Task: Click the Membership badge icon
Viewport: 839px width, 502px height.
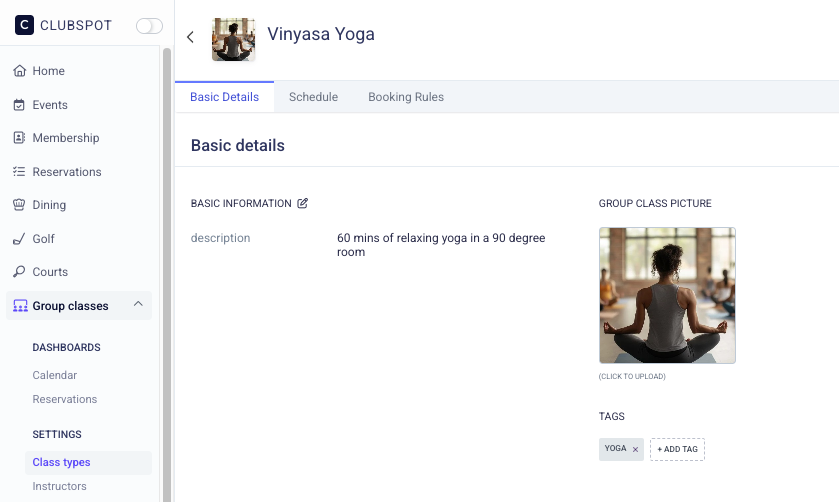Action: (x=19, y=138)
